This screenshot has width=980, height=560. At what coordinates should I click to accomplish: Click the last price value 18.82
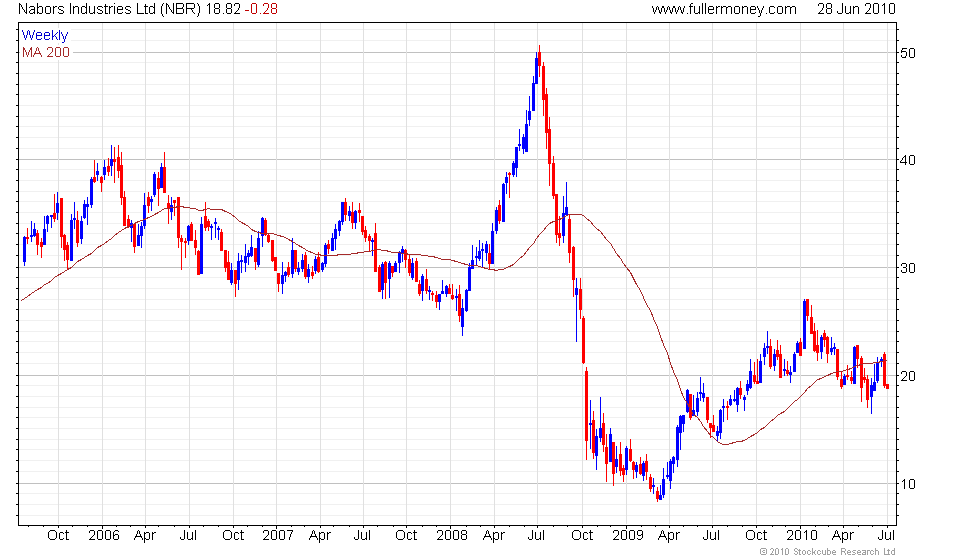tap(223, 9)
